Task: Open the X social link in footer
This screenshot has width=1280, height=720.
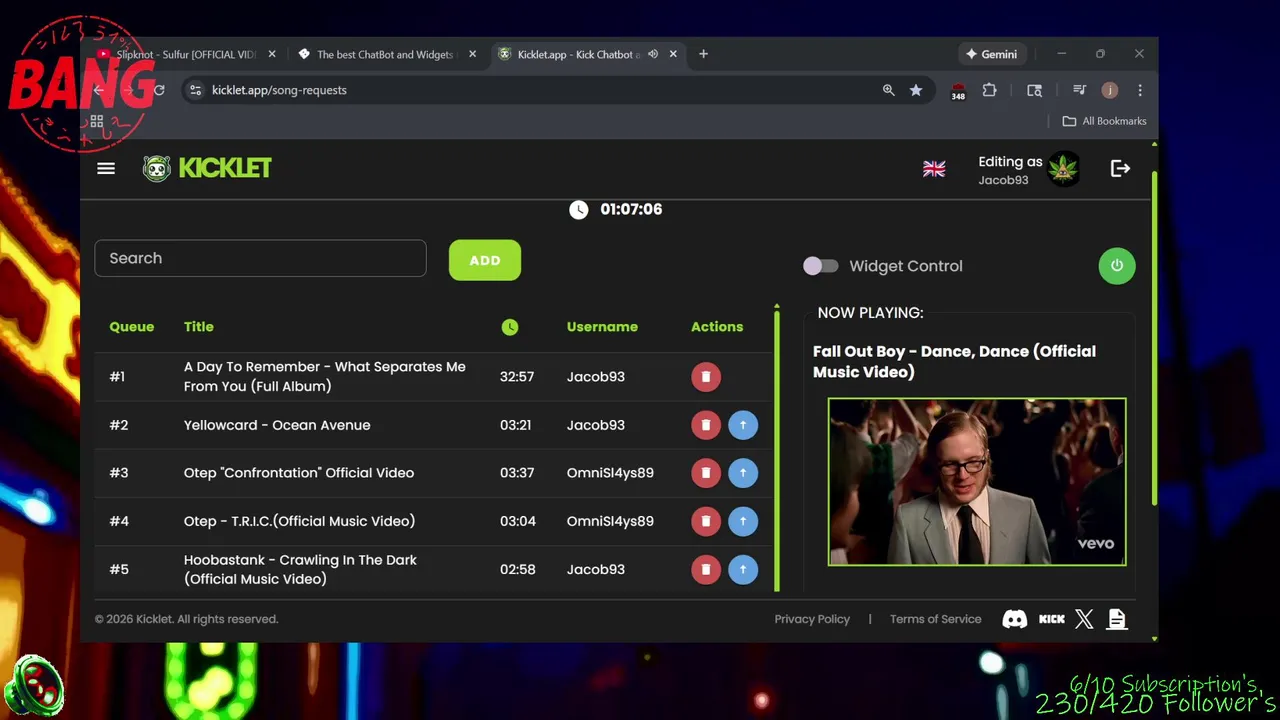Action: (x=1084, y=619)
